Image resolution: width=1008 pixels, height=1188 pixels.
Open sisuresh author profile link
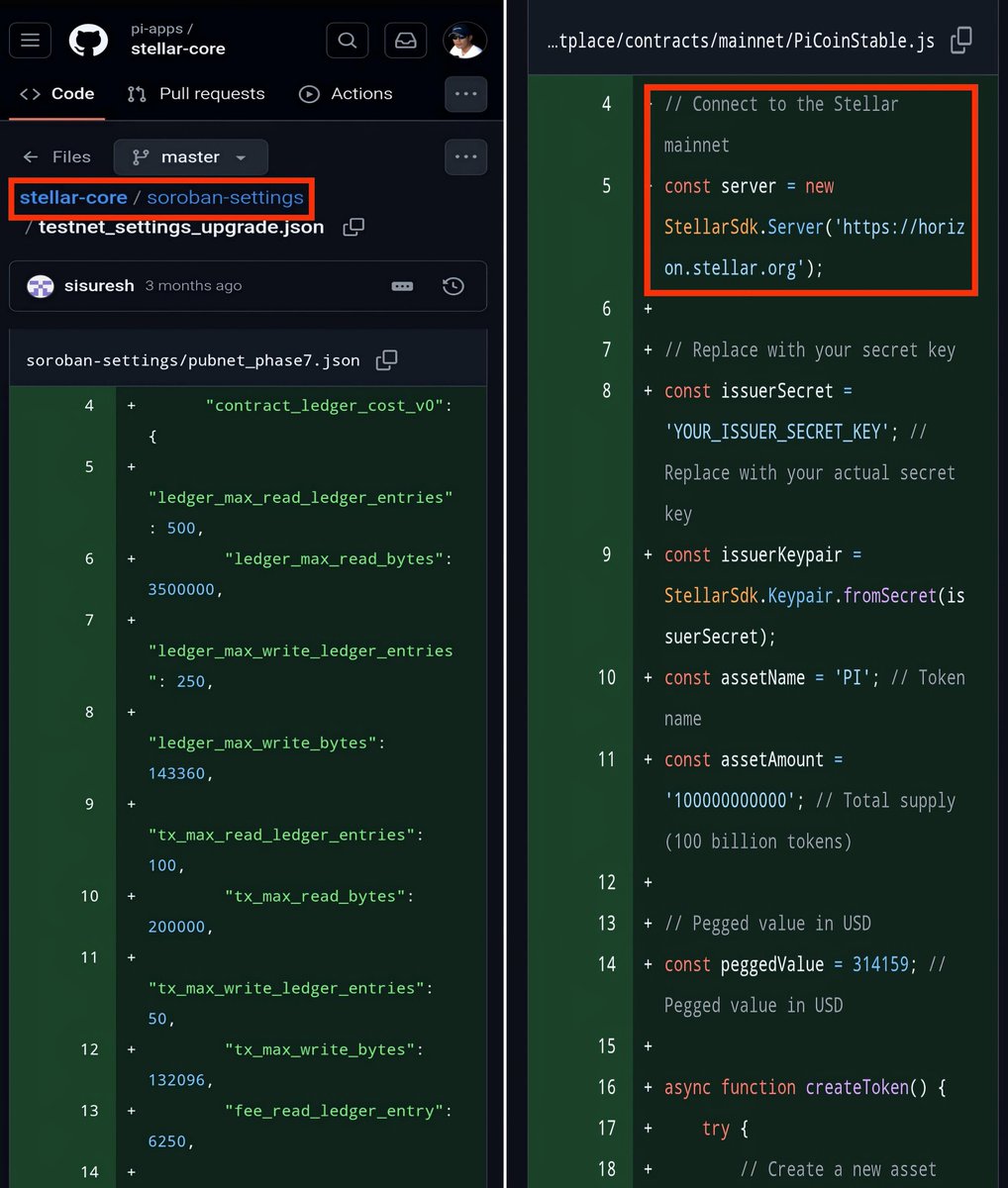pyautogui.click(x=99, y=285)
